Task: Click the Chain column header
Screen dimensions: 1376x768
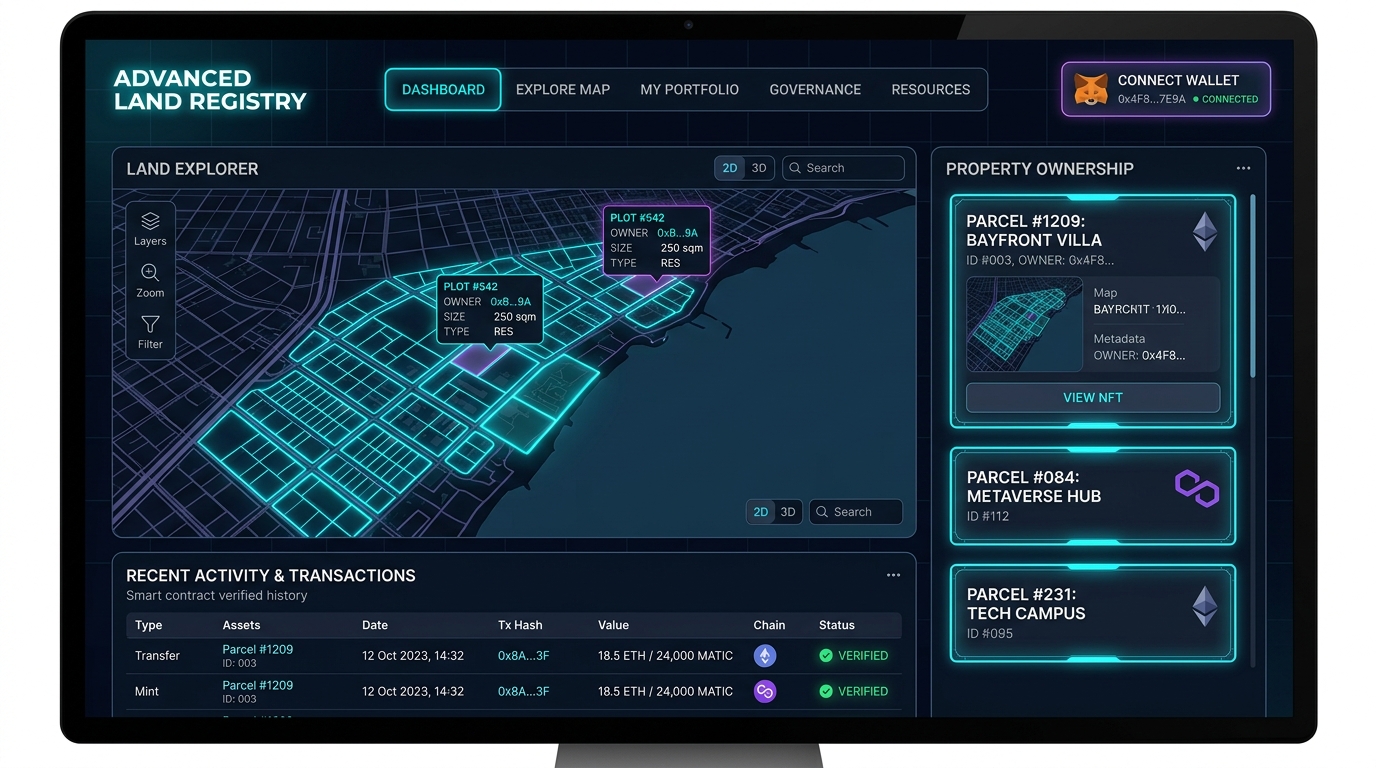Action: [769, 625]
